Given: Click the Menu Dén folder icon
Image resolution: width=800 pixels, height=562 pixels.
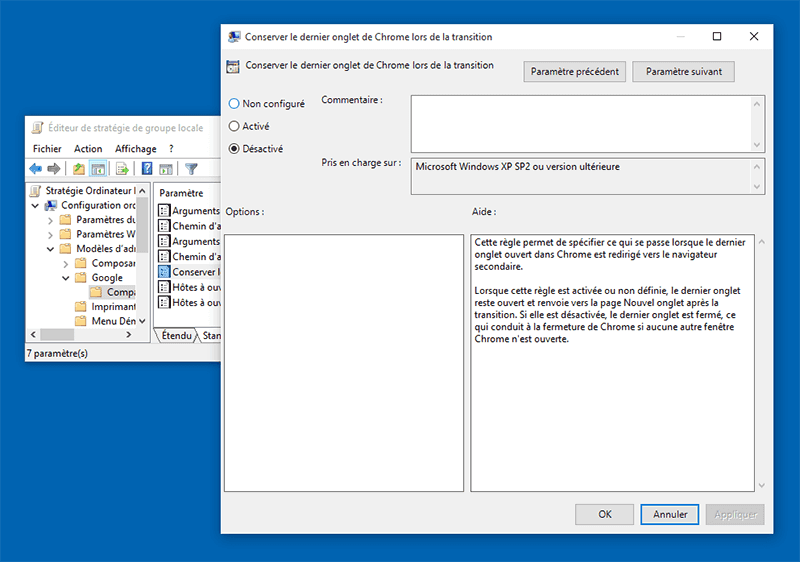Looking at the screenshot, I should click(81, 321).
